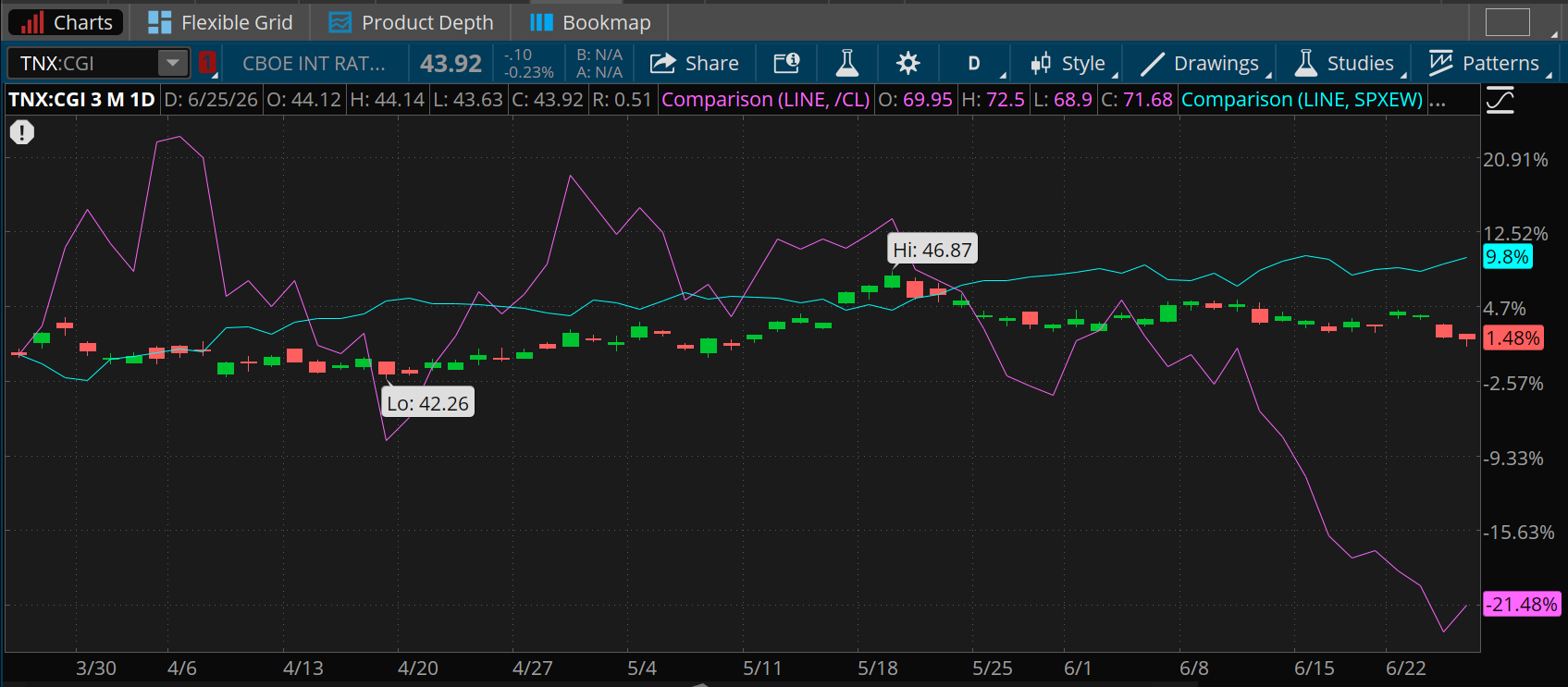Click the -9.33% axis label
Screen dimensions: 1568x687
pos(1513,459)
